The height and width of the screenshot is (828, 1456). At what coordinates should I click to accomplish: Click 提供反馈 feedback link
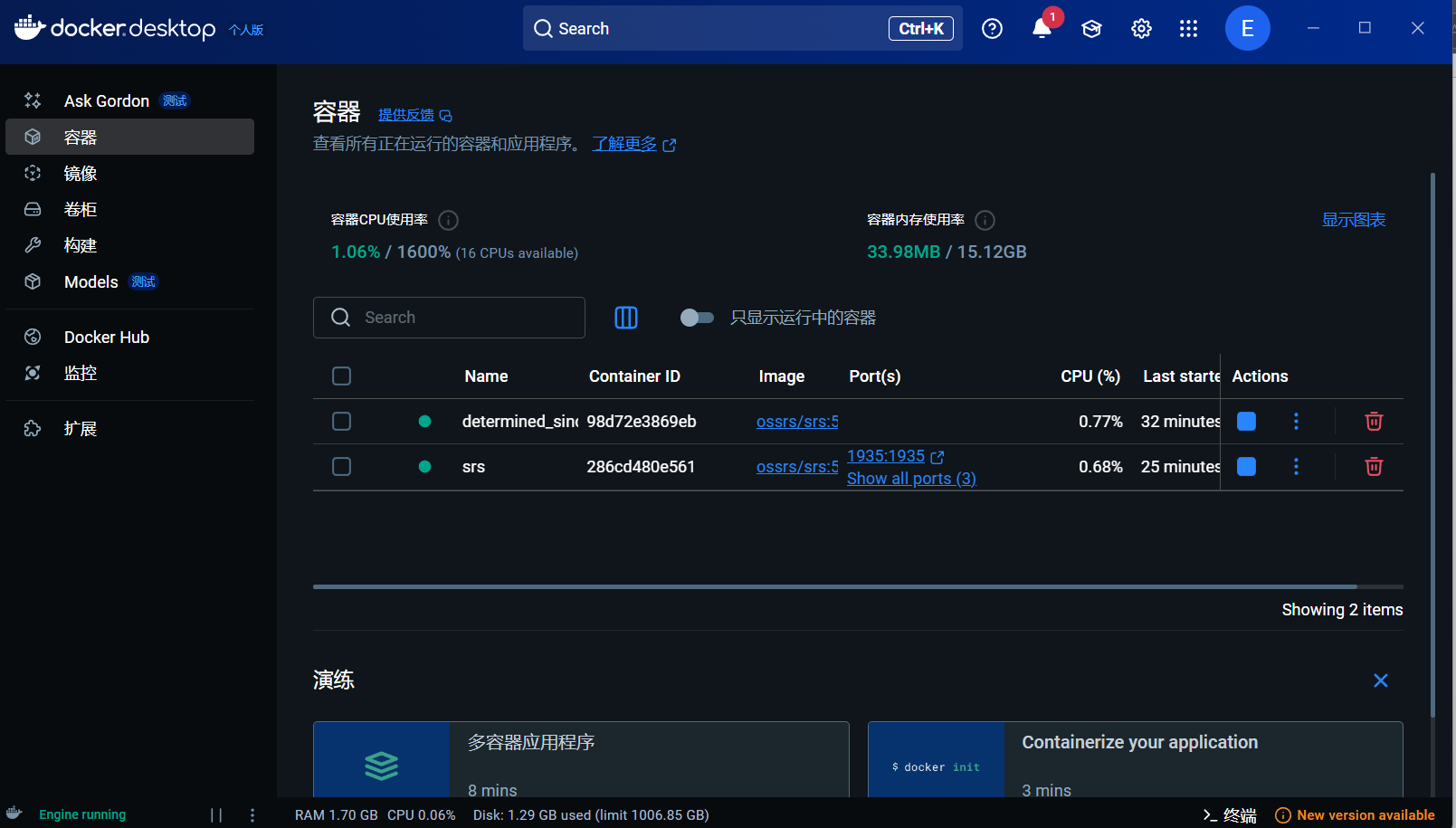[414, 115]
